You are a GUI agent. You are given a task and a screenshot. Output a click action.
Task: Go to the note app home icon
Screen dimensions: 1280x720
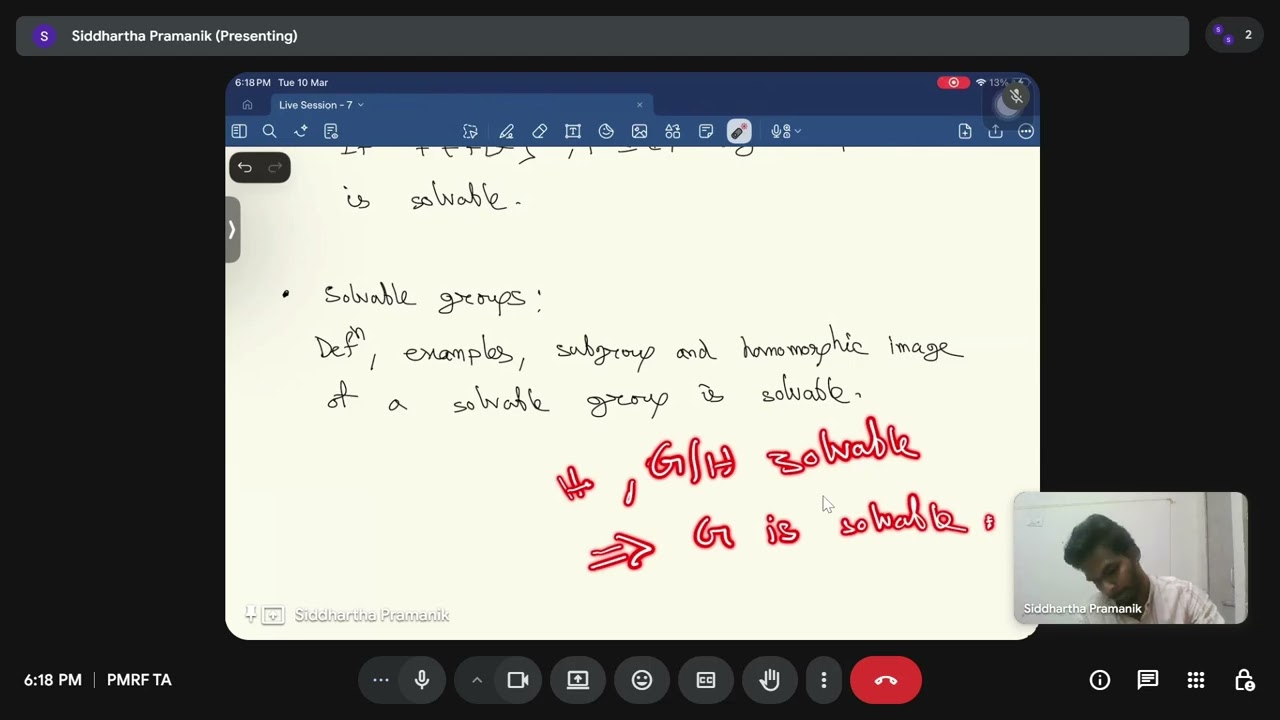tap(247, 105)
